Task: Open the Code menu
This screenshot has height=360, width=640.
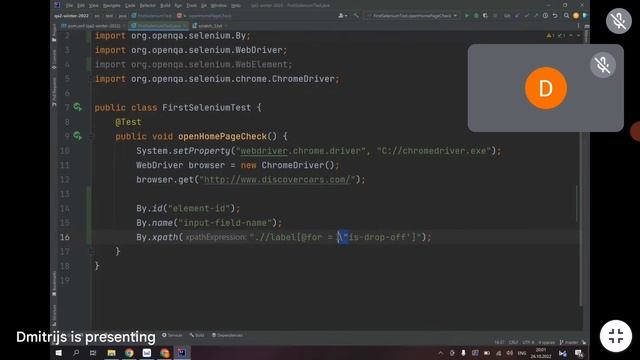Action: [x=130, y=5]
